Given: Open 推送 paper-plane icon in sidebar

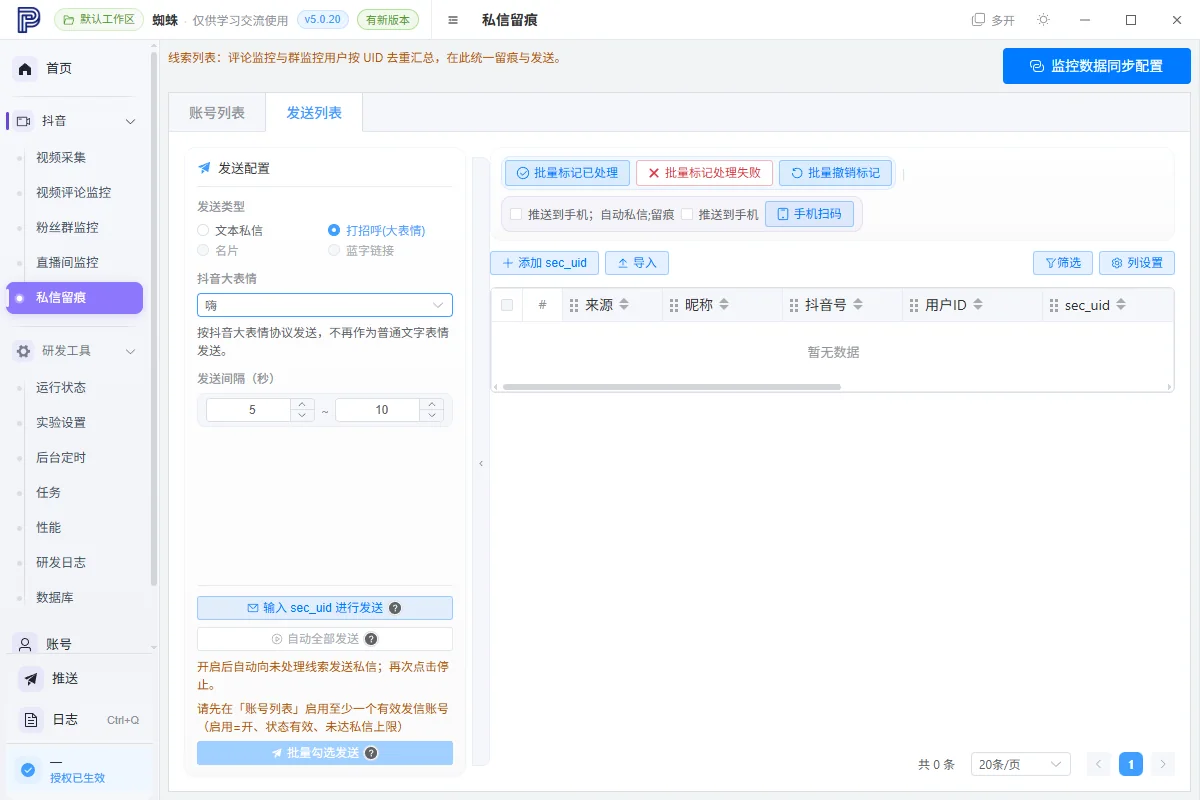Looking at the screenshot, I should click(x=32, y=679).
